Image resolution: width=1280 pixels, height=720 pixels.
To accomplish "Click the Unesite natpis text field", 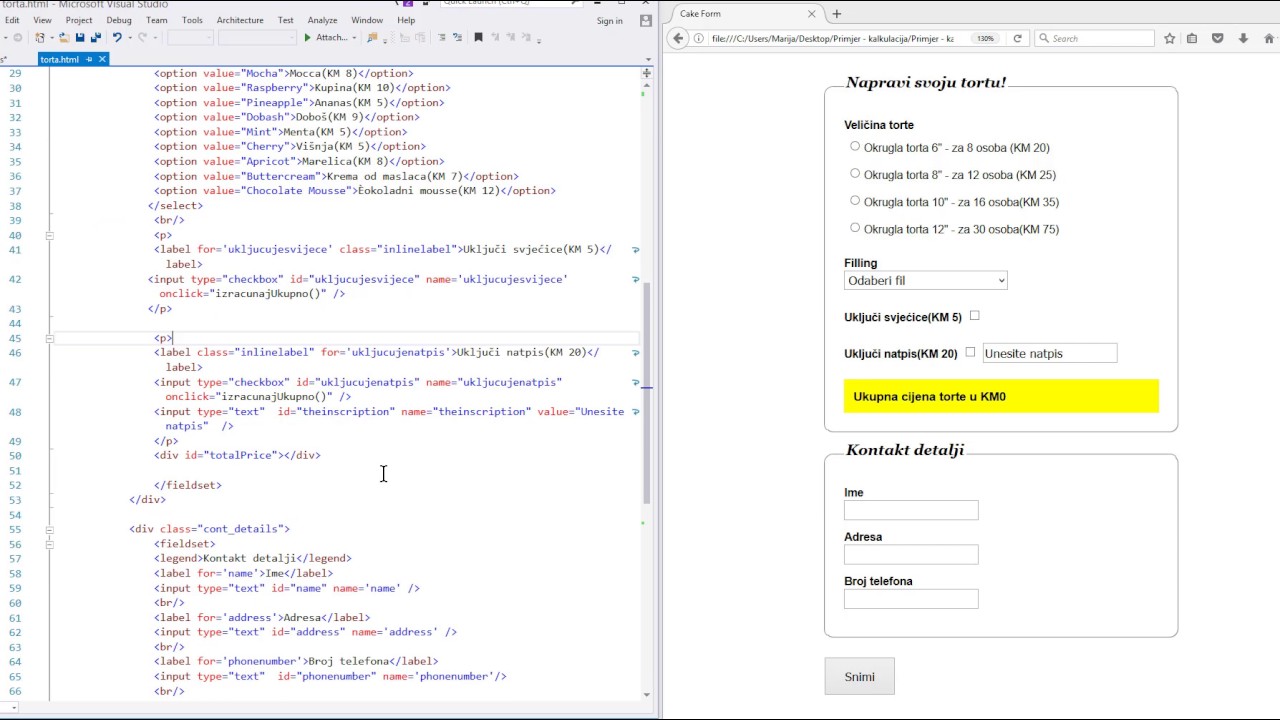I will [1050, 353].
